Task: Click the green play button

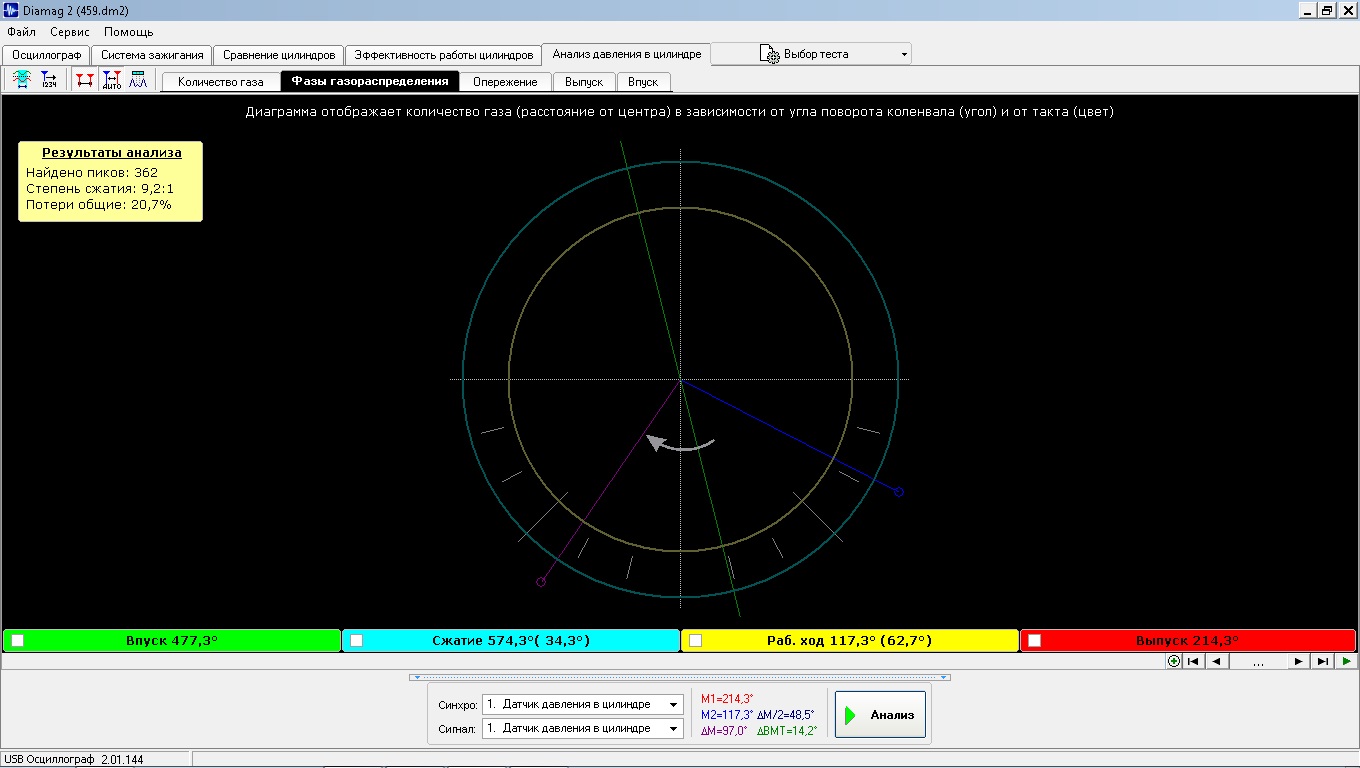Action: click(1346, 661)
